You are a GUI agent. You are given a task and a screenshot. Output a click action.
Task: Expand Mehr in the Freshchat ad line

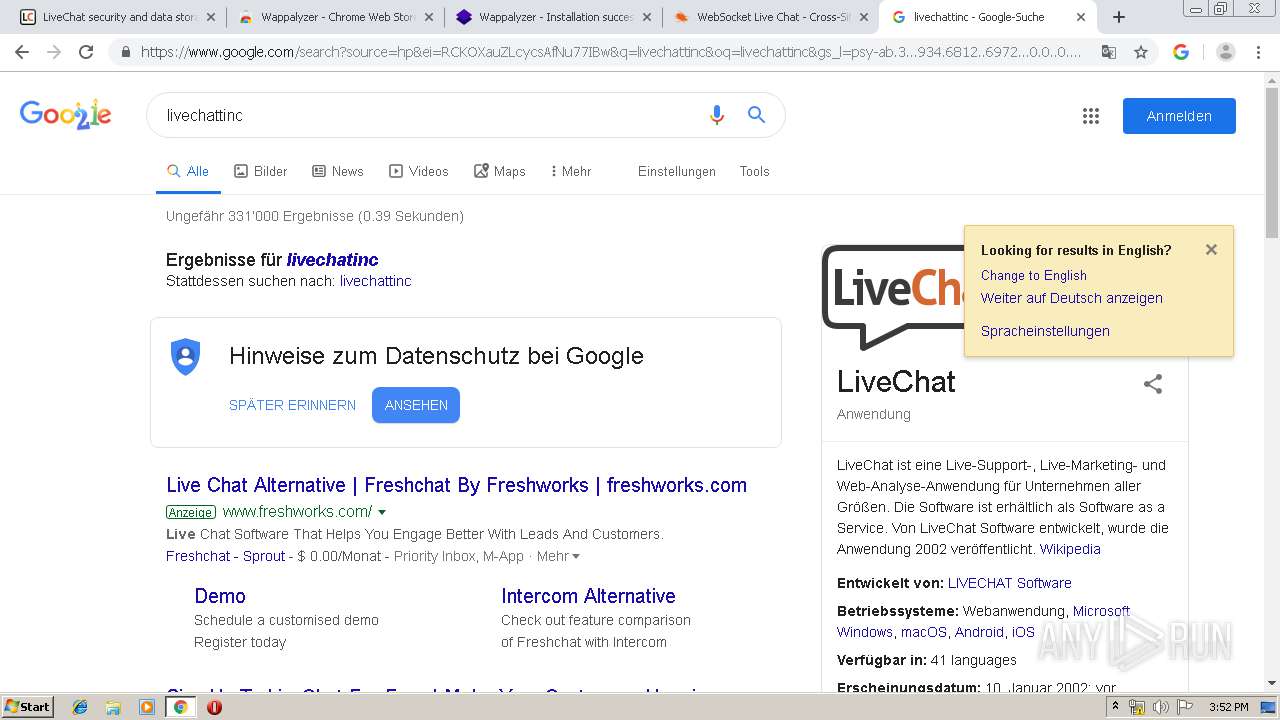558,556
